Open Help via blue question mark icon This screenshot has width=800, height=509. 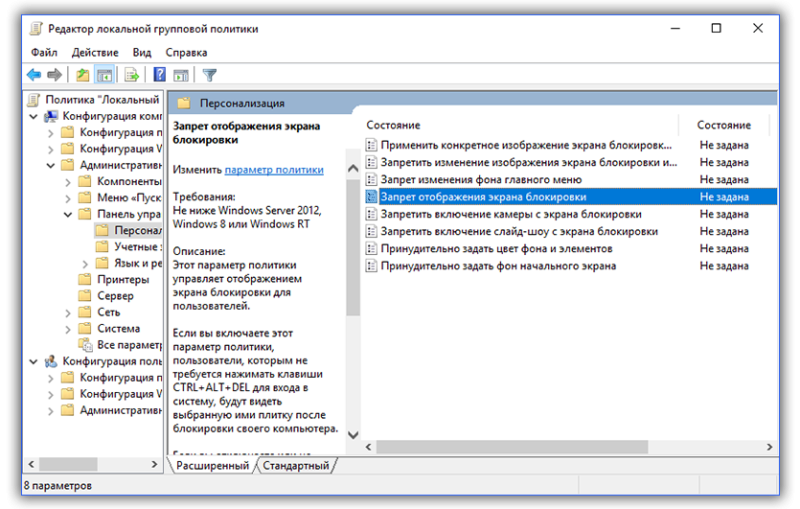pyautogui.click(x=159, y=75)
